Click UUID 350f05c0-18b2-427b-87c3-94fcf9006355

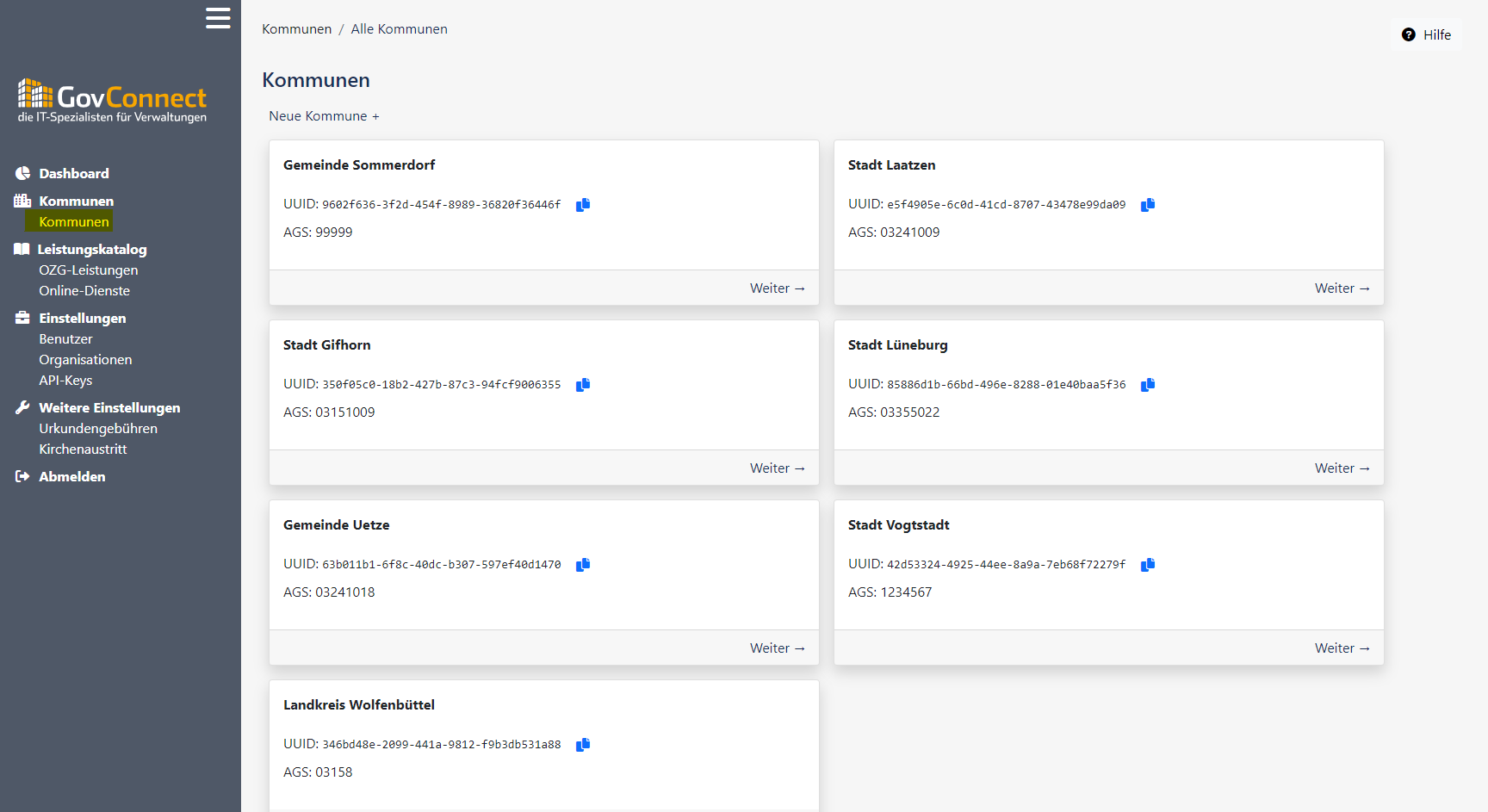[442, 385]
